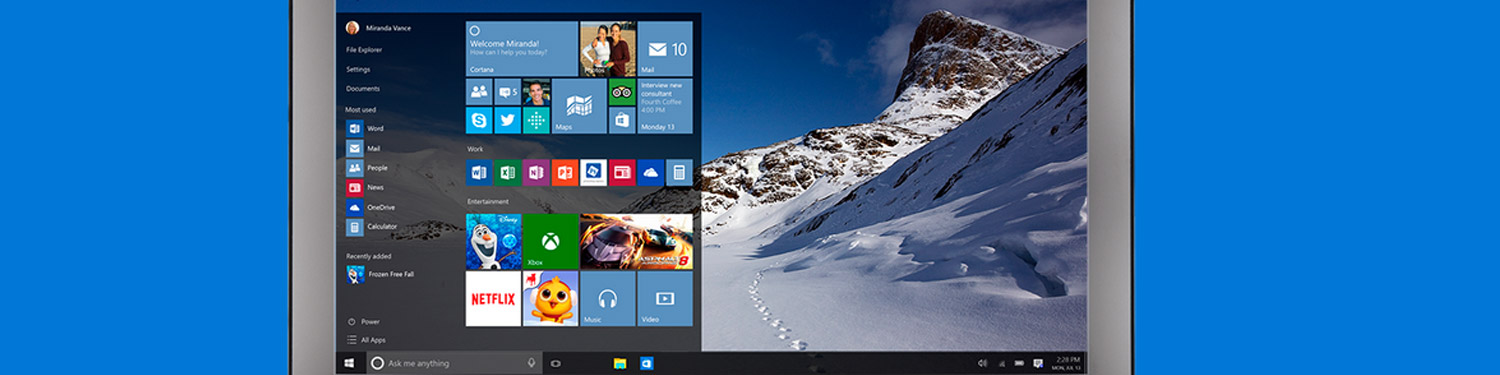This screenshot has height=375, width=1500.
Task: Open the People small tile
Action: [479, 93]
